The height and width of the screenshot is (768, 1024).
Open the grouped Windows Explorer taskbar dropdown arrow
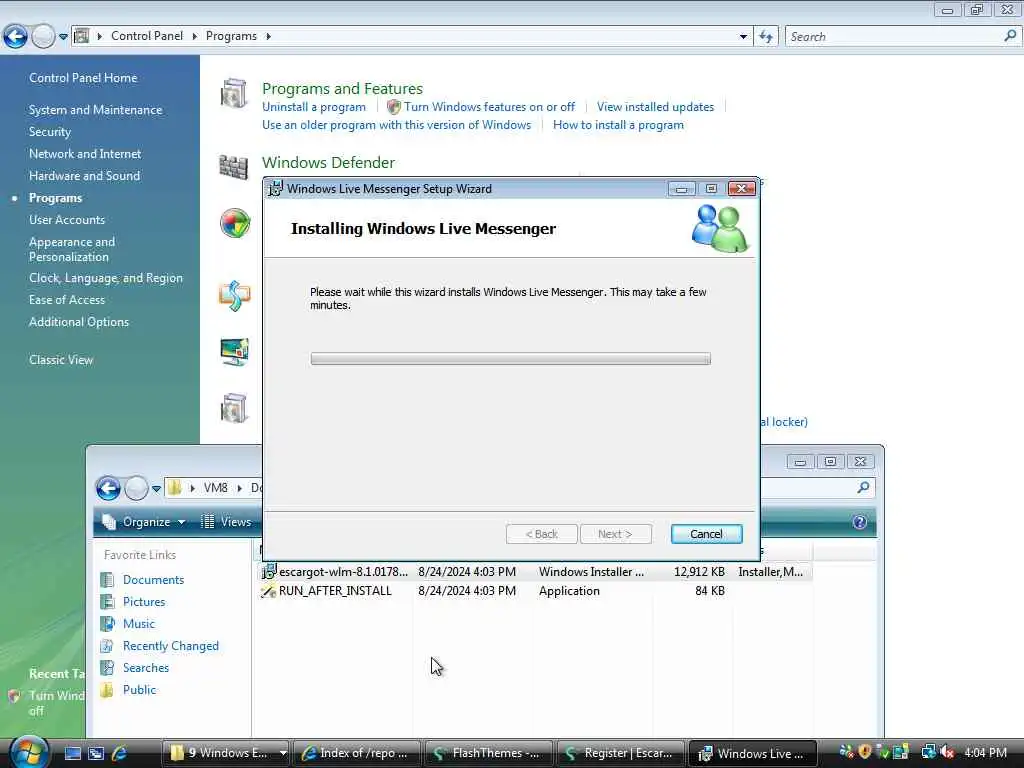click(x=283, y=753)
